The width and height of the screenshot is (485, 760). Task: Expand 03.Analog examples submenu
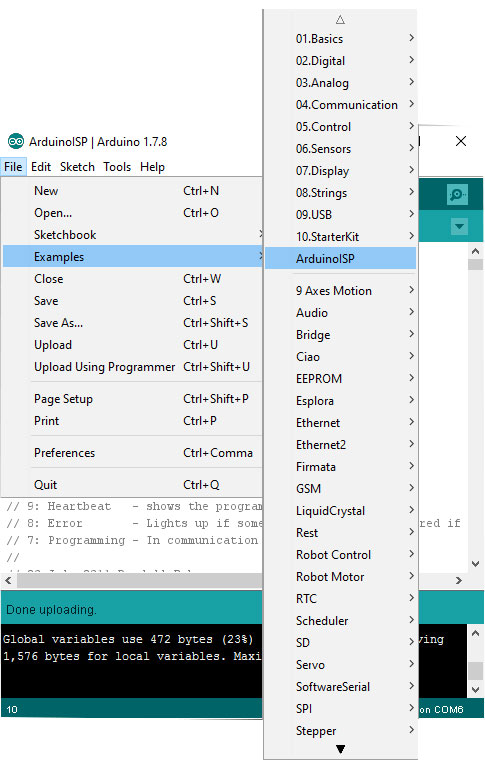(x=341, y=83)
